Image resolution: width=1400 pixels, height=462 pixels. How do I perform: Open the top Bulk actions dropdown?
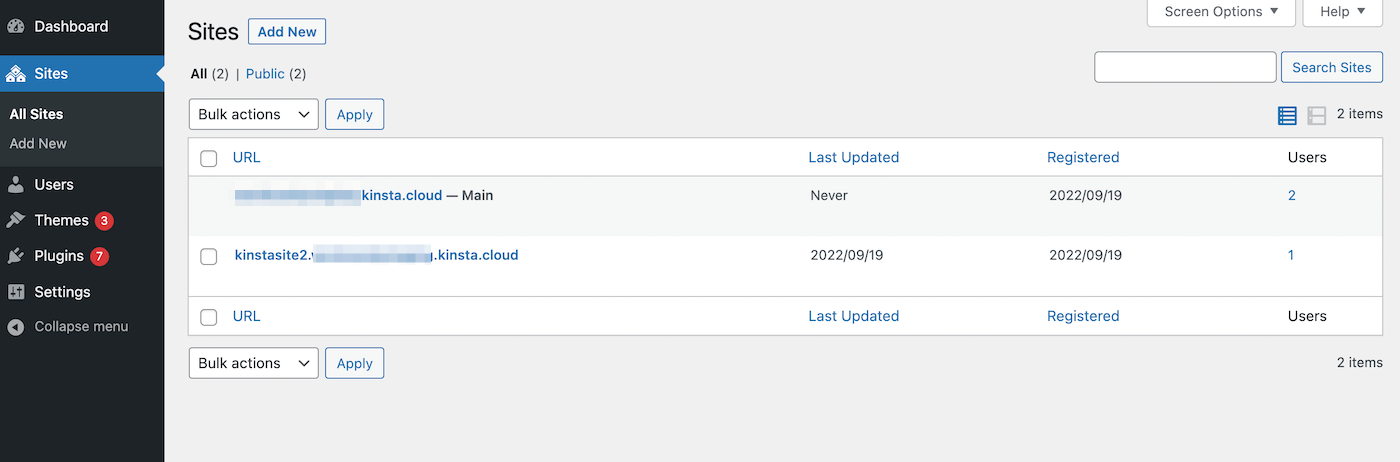(x=253, y=115)
